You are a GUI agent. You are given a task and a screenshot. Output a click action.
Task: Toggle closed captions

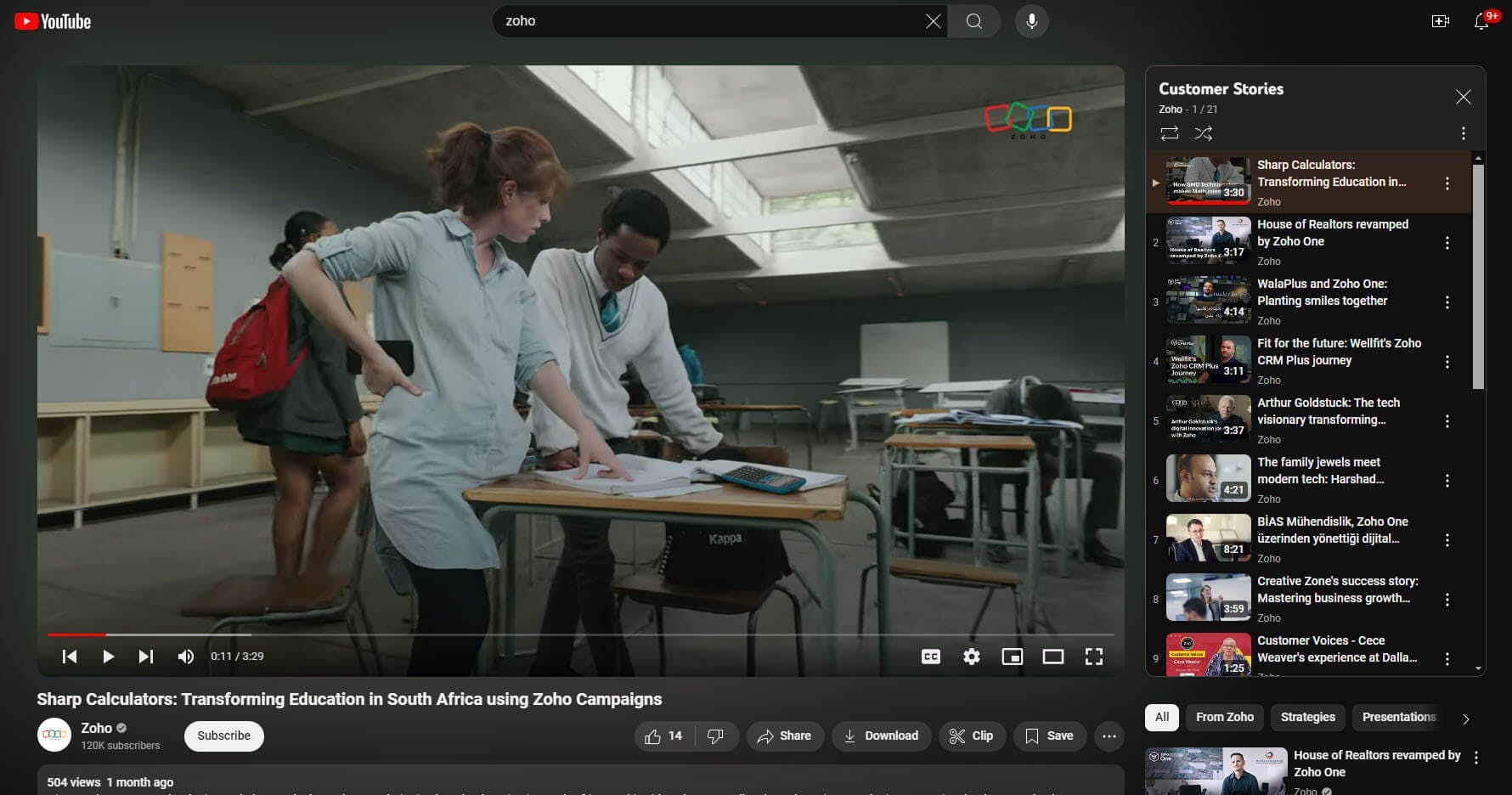click(931, 657)
